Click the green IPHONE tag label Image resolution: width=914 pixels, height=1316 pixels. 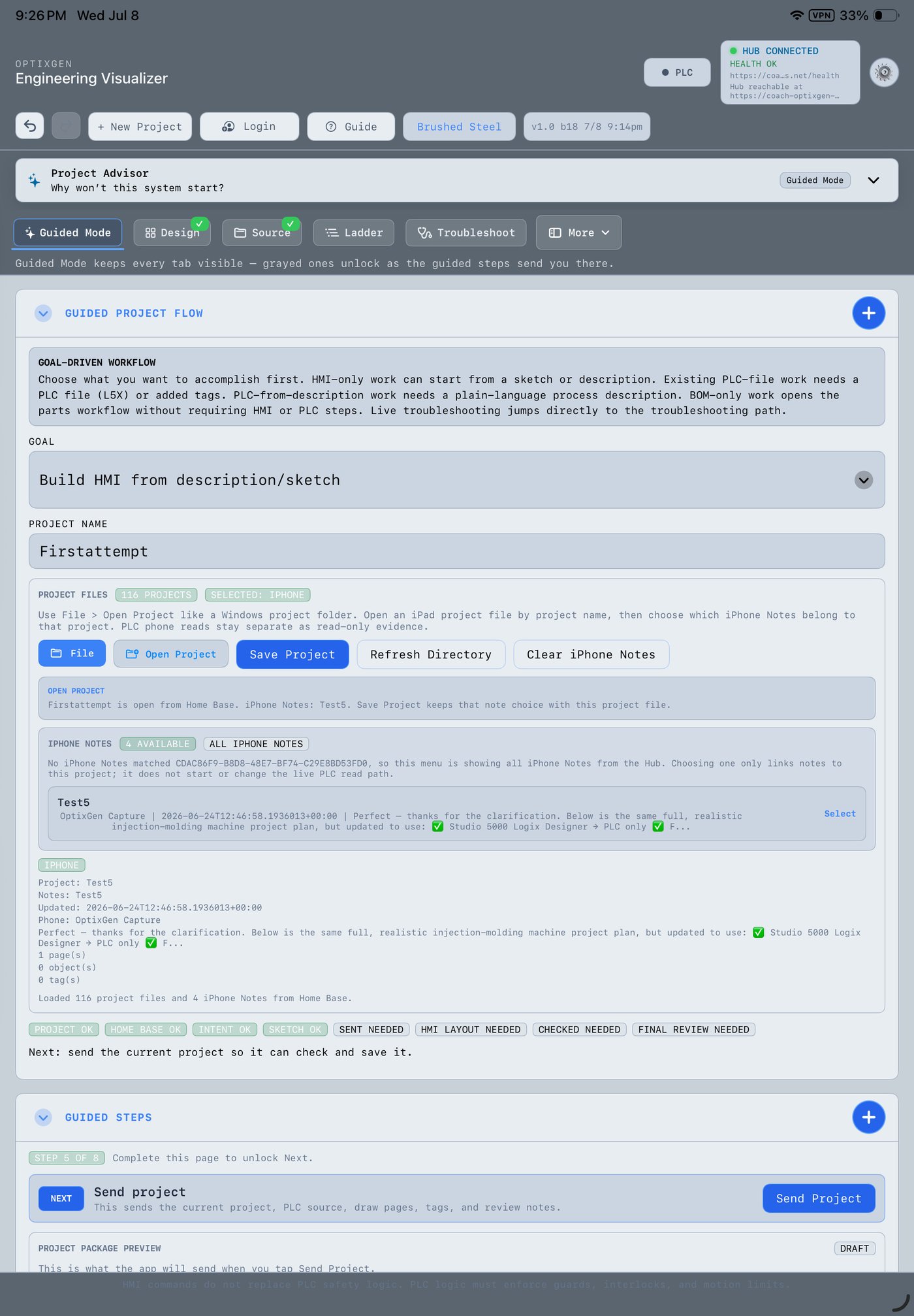pos(61,865)
